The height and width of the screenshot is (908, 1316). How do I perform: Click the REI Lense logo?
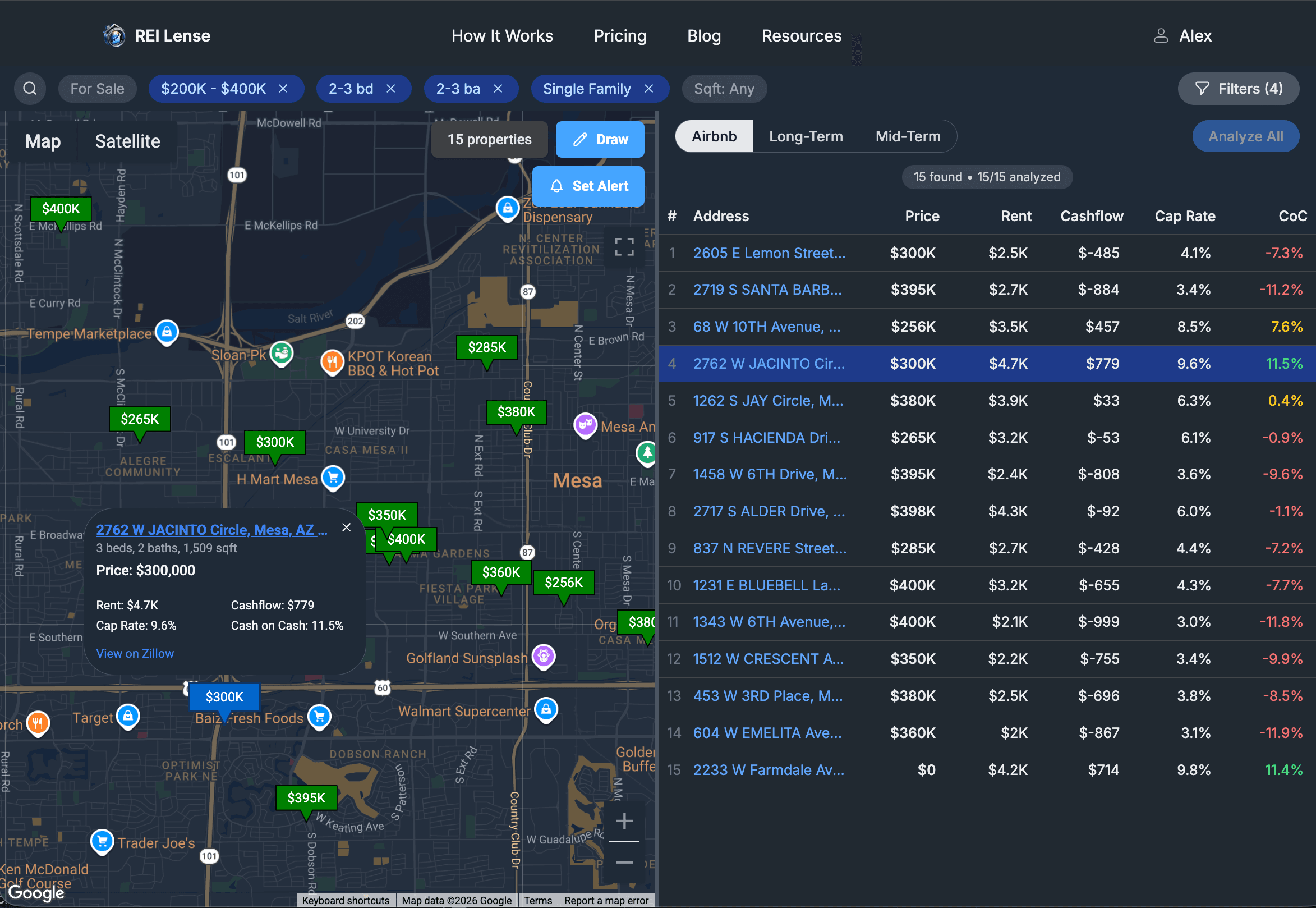pos(114,35)
